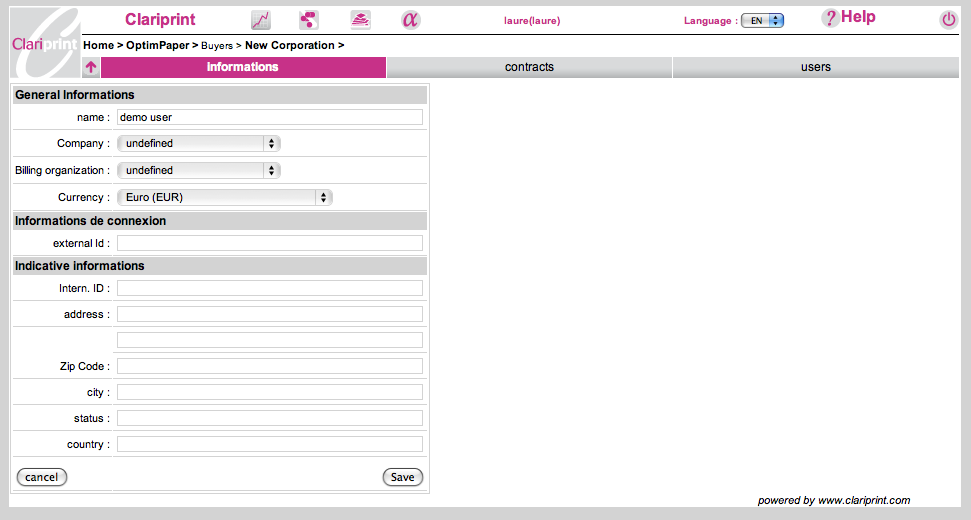Go to OptimPaper in the breadcrumb
Screen dimensions: 971x520
pos(158,46)
